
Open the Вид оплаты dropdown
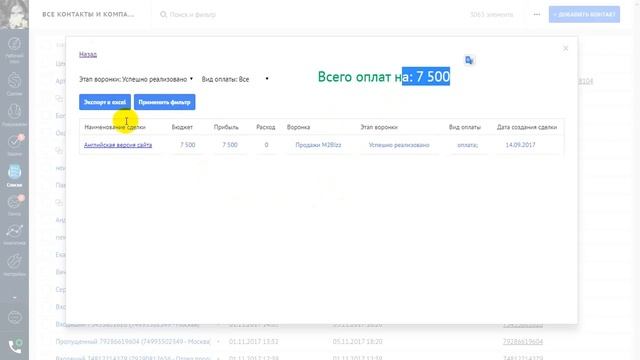point(235,79)
